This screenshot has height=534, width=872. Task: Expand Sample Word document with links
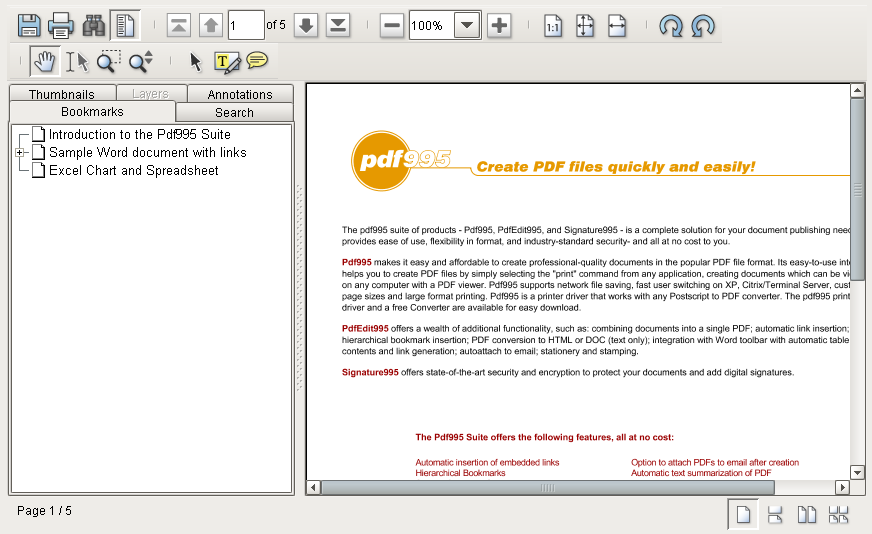tap(19, 152)
